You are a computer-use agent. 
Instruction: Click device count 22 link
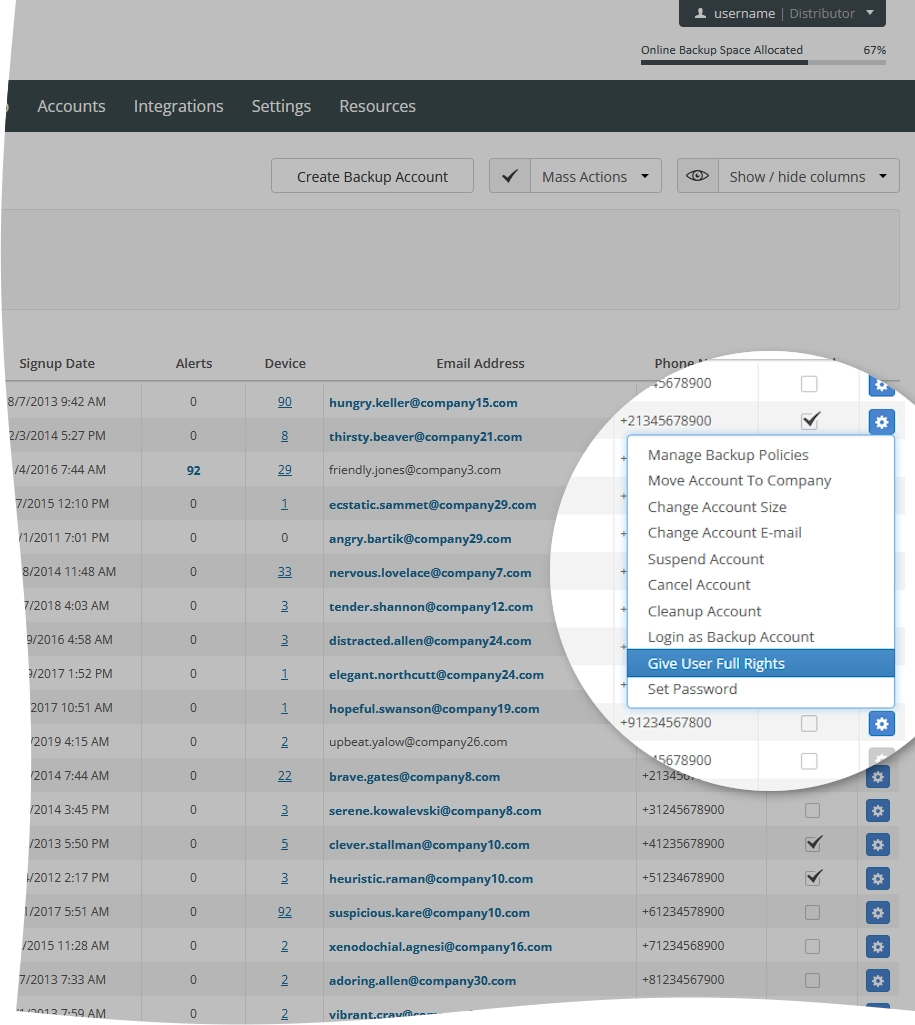[x=285, y=776]
